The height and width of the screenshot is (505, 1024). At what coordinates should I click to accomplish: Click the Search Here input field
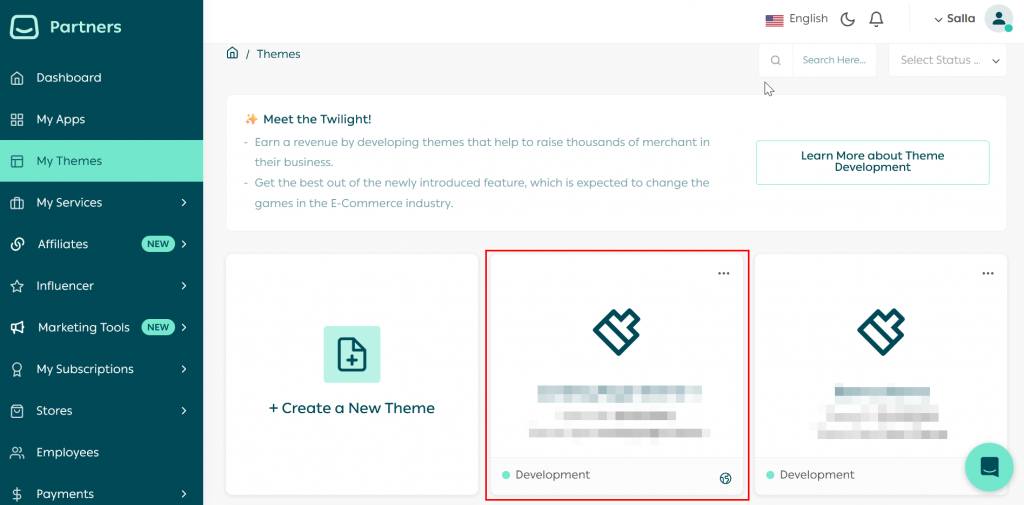(x=834, y=60)
